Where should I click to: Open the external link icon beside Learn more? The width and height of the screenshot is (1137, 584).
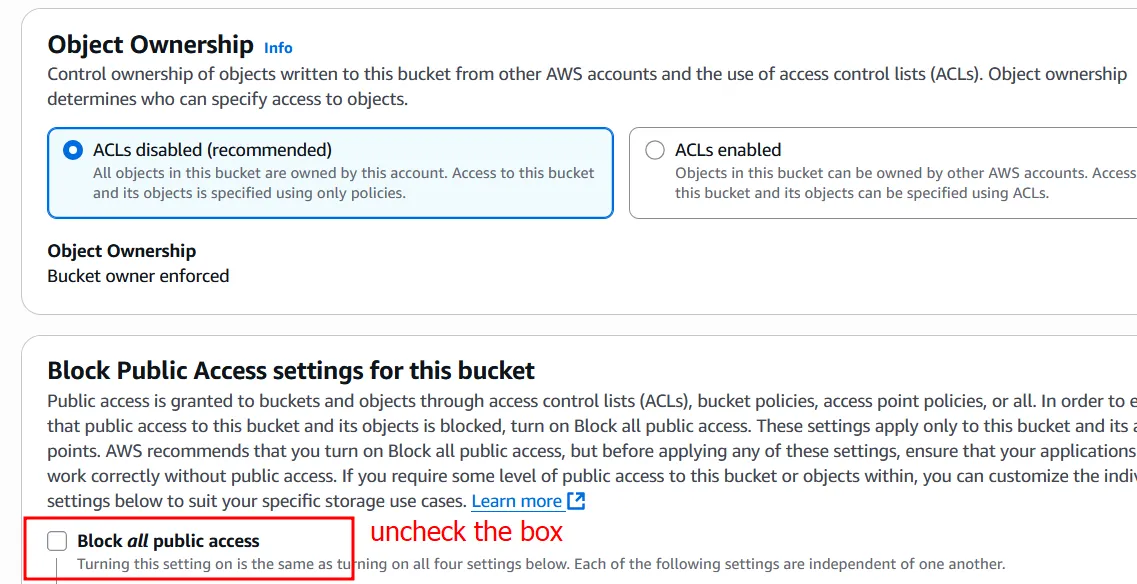pyautogui.click(x=576, y=501)
